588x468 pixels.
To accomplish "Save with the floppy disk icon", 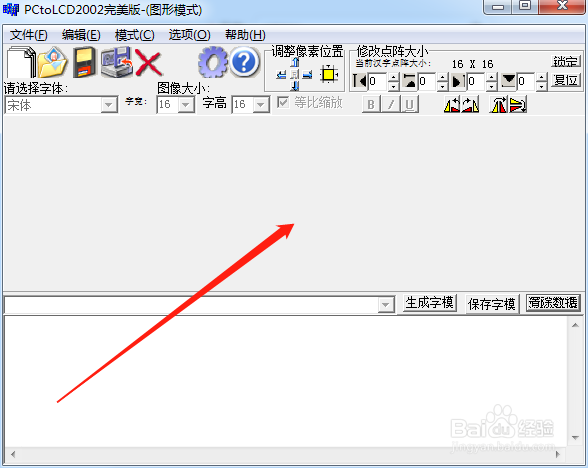I will pos(84,62).
